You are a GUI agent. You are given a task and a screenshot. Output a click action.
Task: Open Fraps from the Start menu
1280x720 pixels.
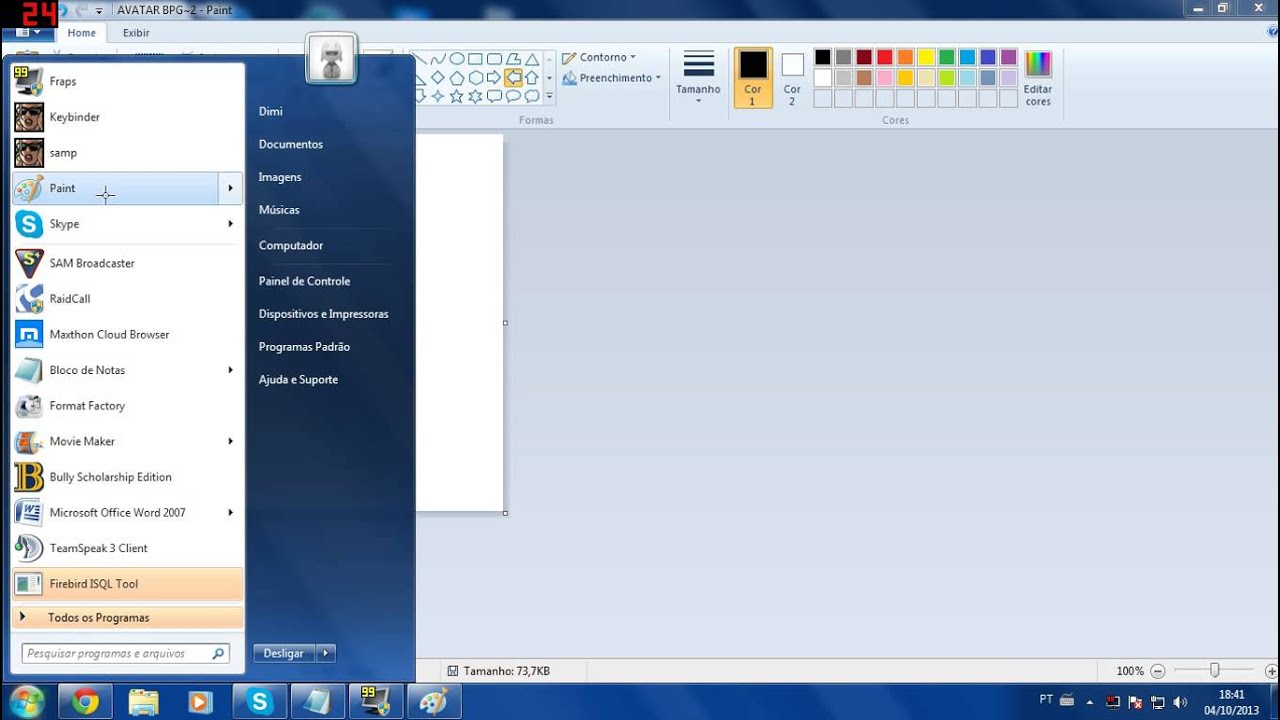(x=127, y=81)
